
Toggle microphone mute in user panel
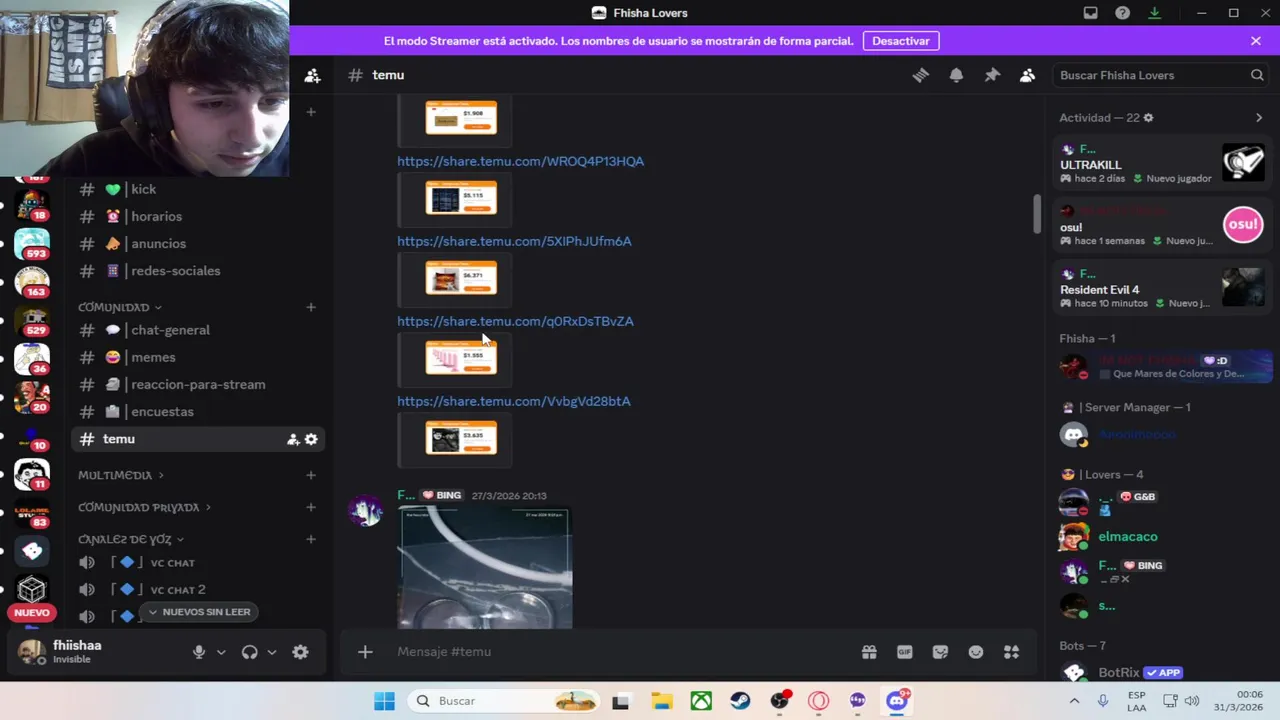(x=199, y=652)
